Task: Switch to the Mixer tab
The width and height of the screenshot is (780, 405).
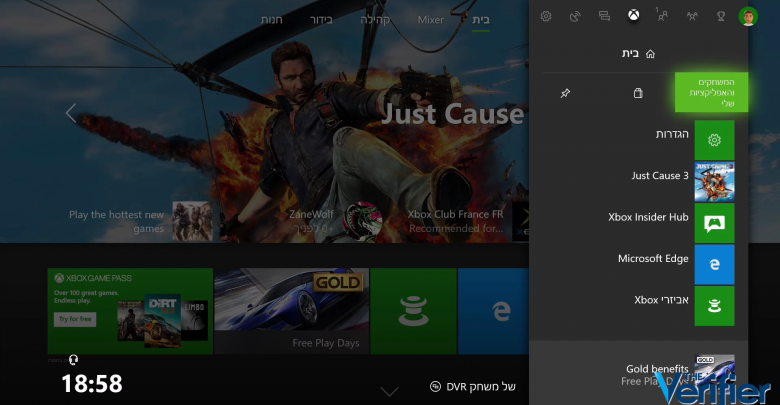Action: [431, 20]
